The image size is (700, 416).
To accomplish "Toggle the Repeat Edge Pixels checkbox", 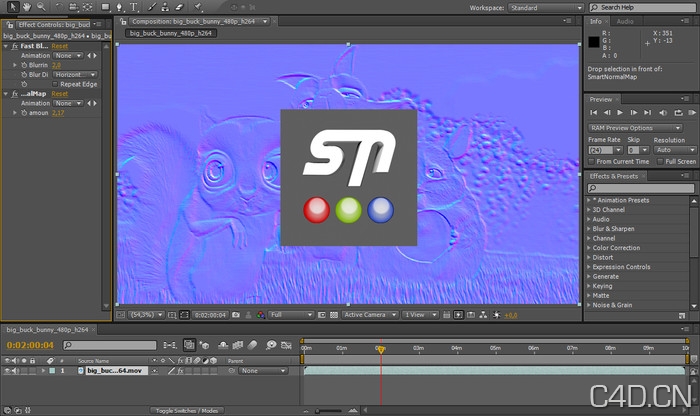I will point(55,84).
